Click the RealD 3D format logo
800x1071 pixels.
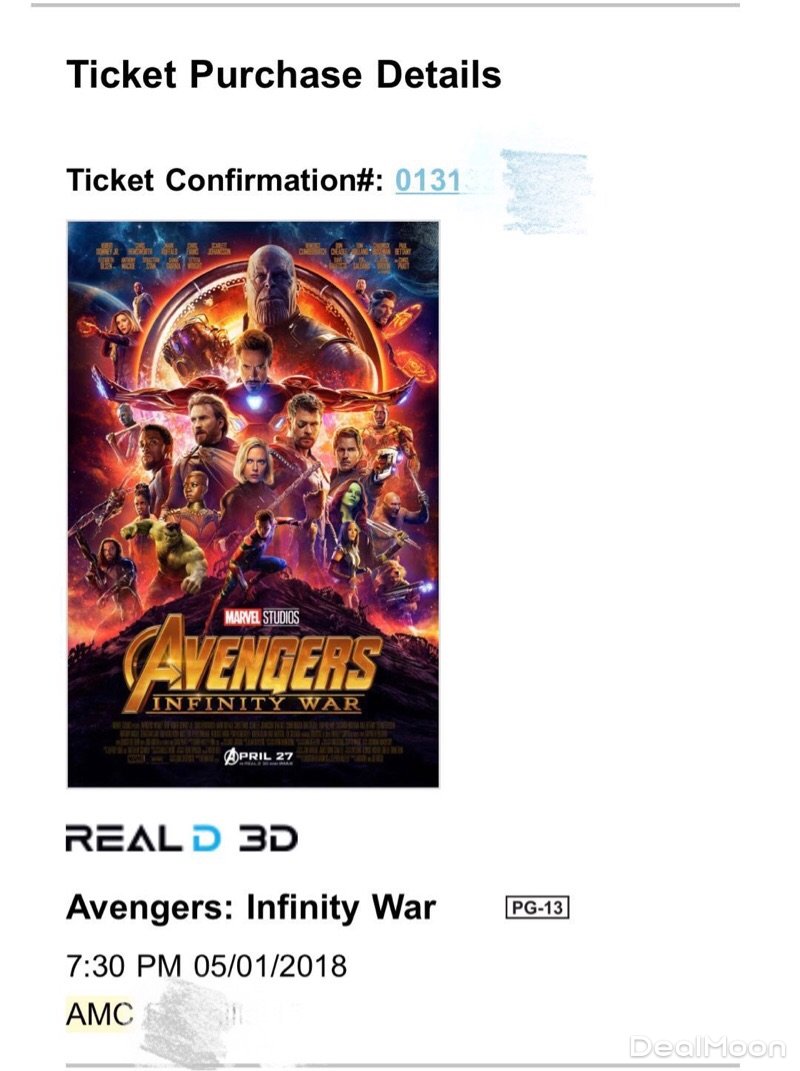(x=182, y=838)
